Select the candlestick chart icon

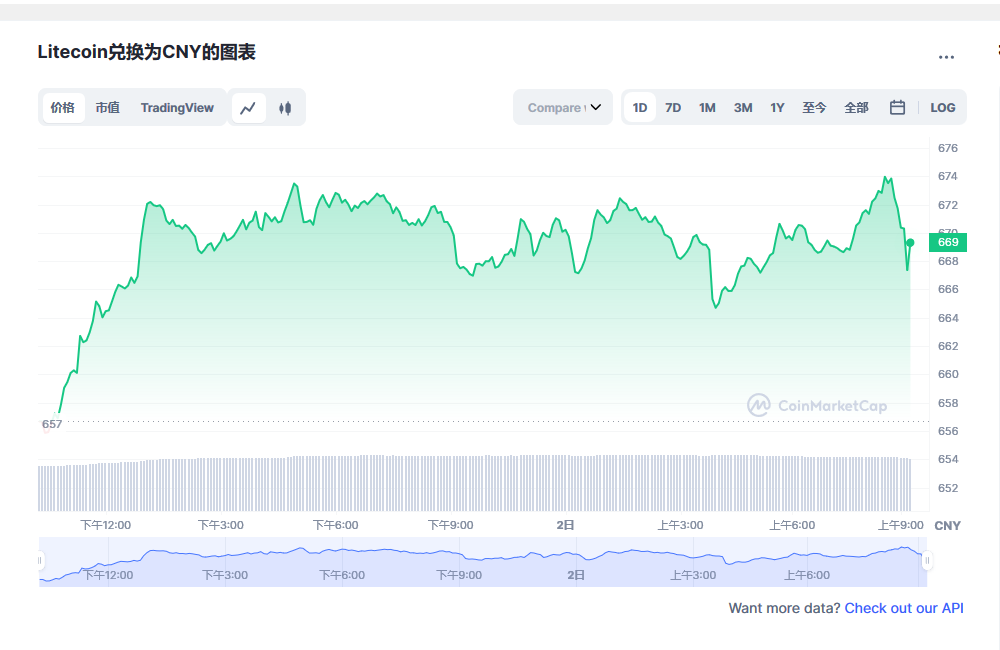click(285, 107)
